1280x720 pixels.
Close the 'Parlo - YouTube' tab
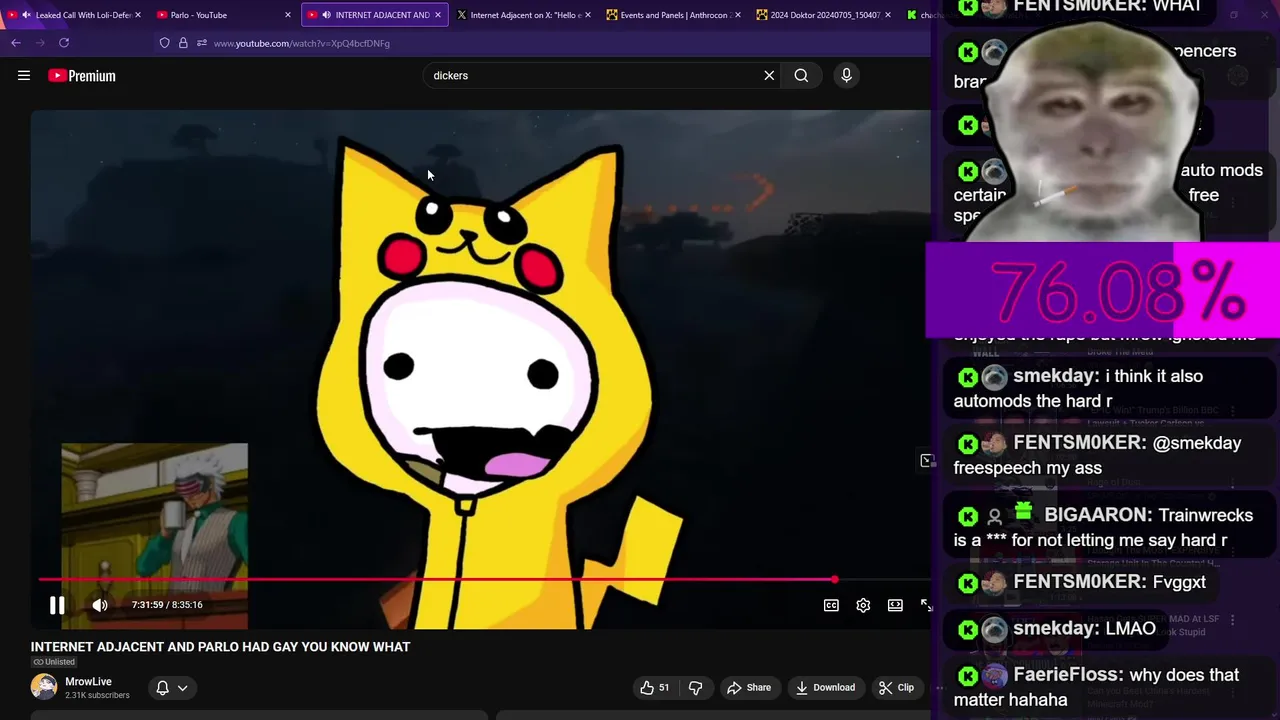(x=287, y=15)
